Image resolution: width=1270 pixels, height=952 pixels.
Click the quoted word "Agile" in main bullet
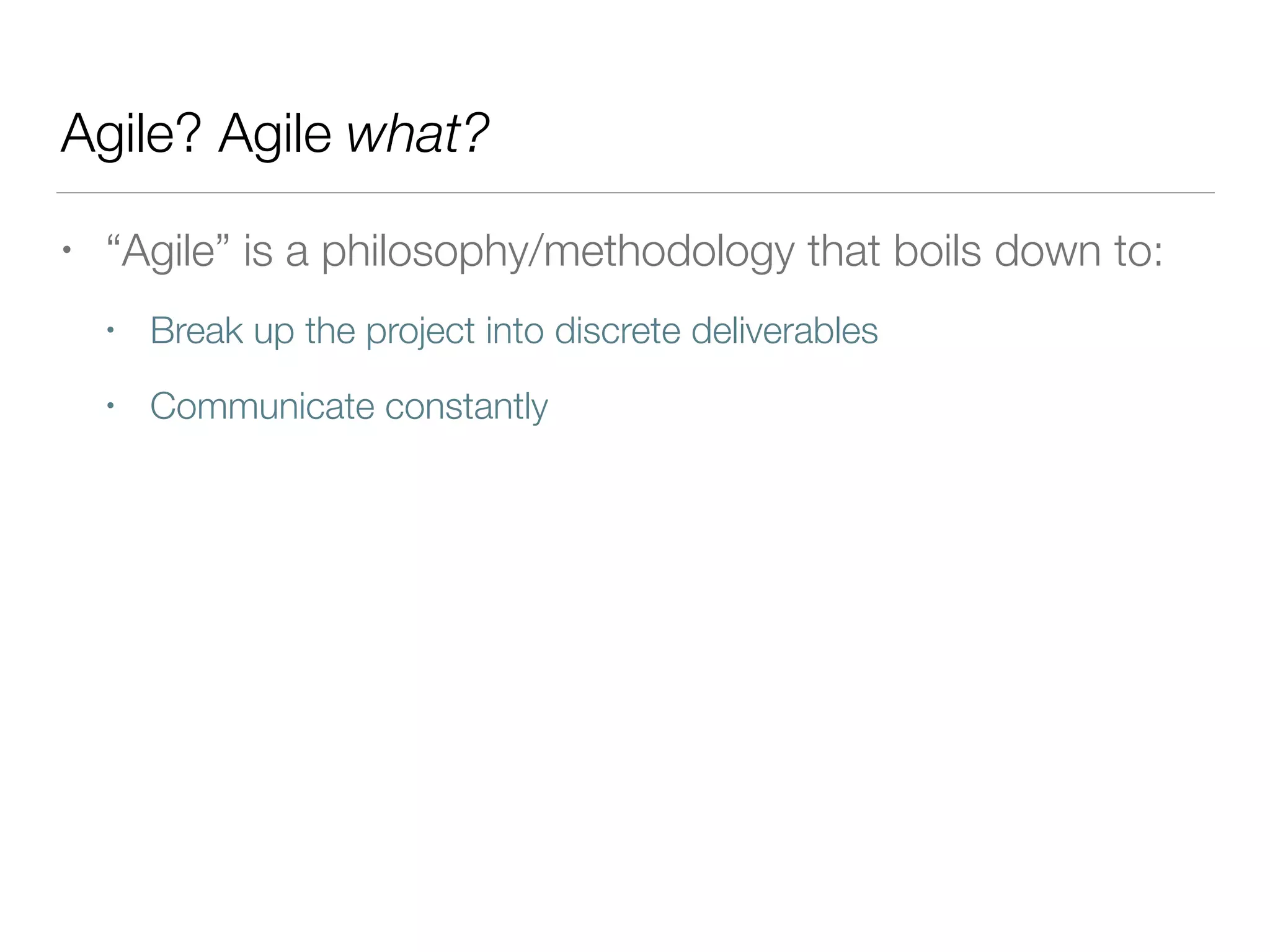click(168, 252)
